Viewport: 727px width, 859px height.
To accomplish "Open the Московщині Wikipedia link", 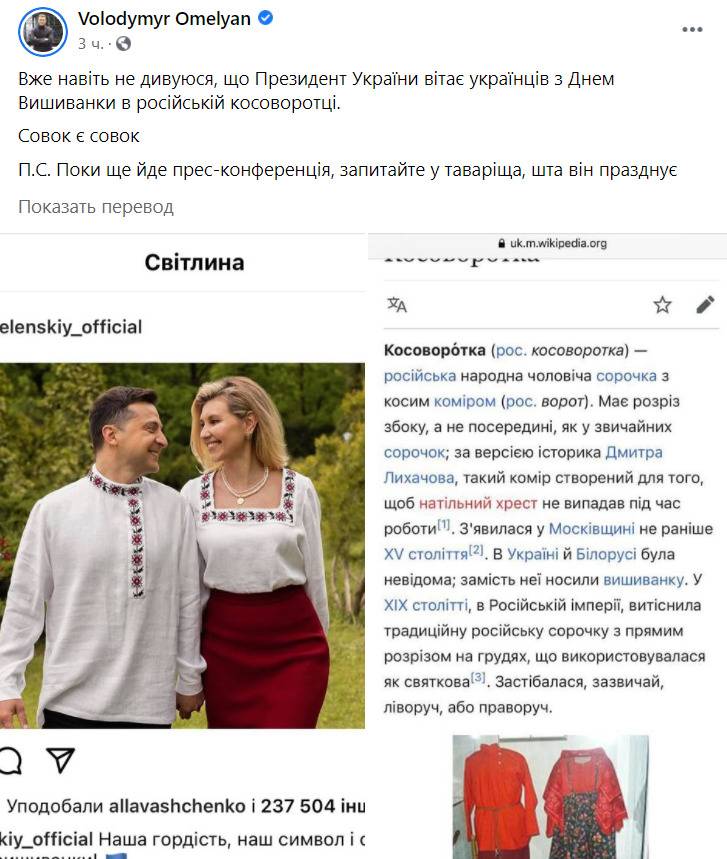I will pyautogui.click(x=592, y=529).
